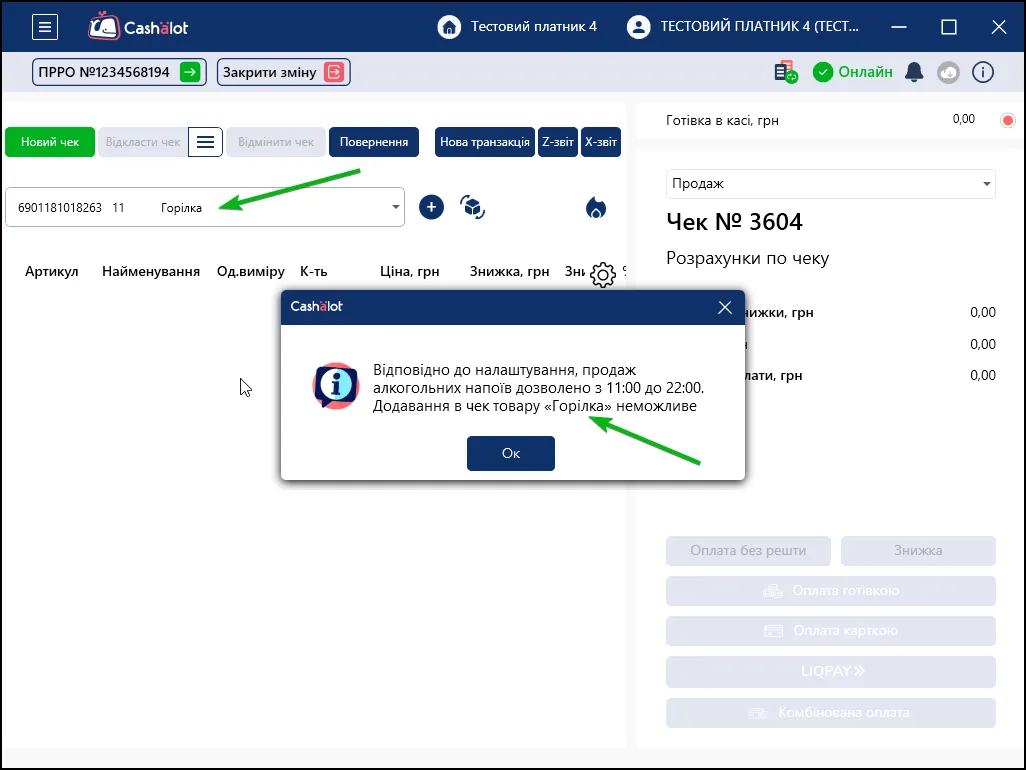This screenshot has width=1026, height=770.
Task: Click the green Онлайн status checkmark
Action: point(823,72)
